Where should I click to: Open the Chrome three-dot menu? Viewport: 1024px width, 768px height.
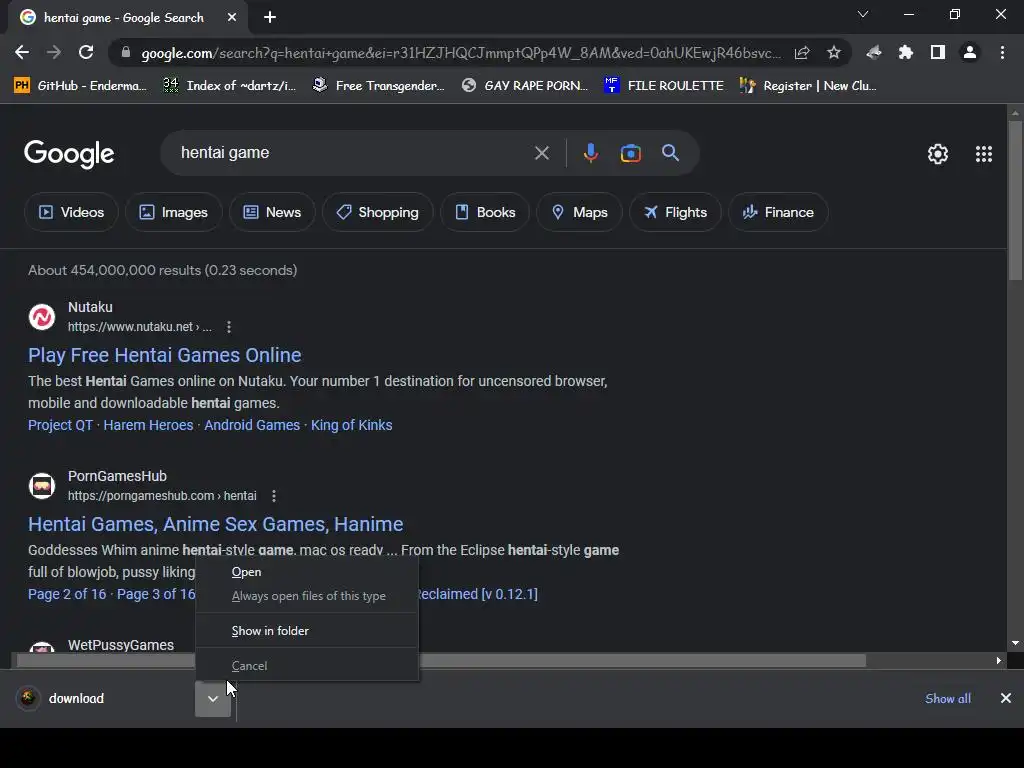point(1002,53)
